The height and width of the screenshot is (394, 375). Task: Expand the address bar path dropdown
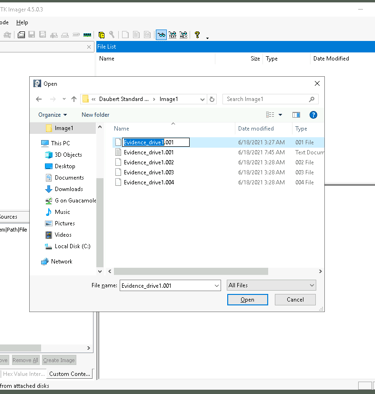tap(202, 99)
